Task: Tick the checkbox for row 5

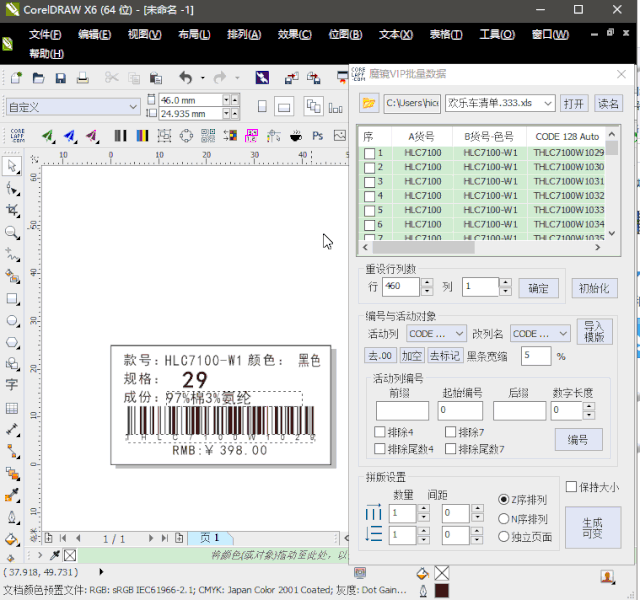Action: coord(369,211)
